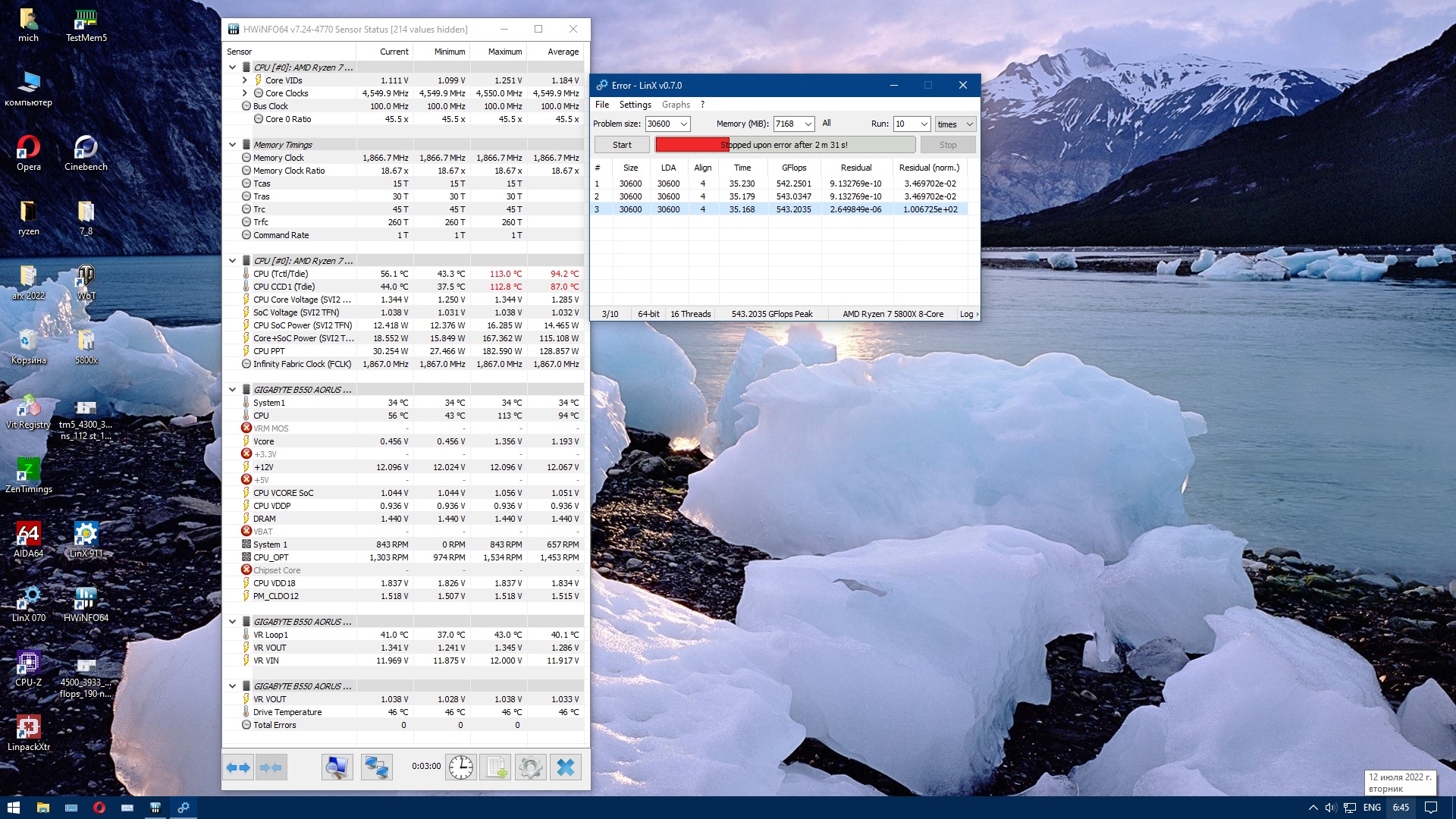The width and height of the screenshot is (1456, 819).
Task: Click the HWiNFO sensor search magnifier icon
Action: pos(337,767)
